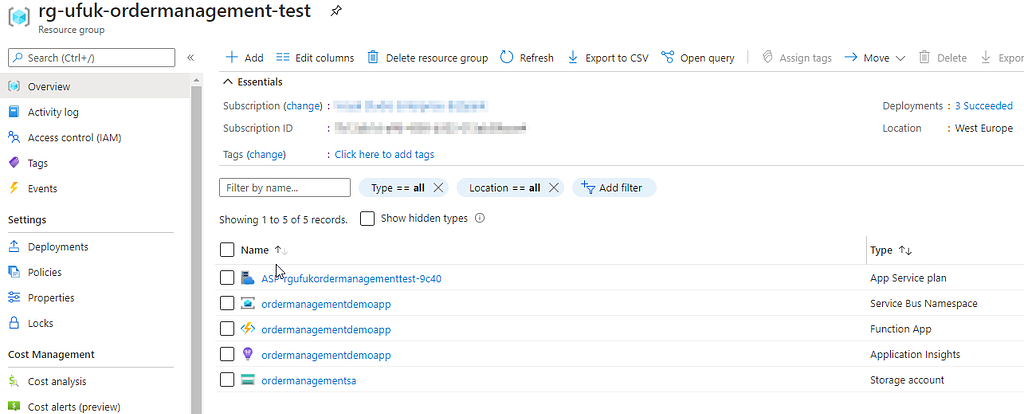Click the Locks padlock icon
The image size is (1024, 414).
point(14,323)
